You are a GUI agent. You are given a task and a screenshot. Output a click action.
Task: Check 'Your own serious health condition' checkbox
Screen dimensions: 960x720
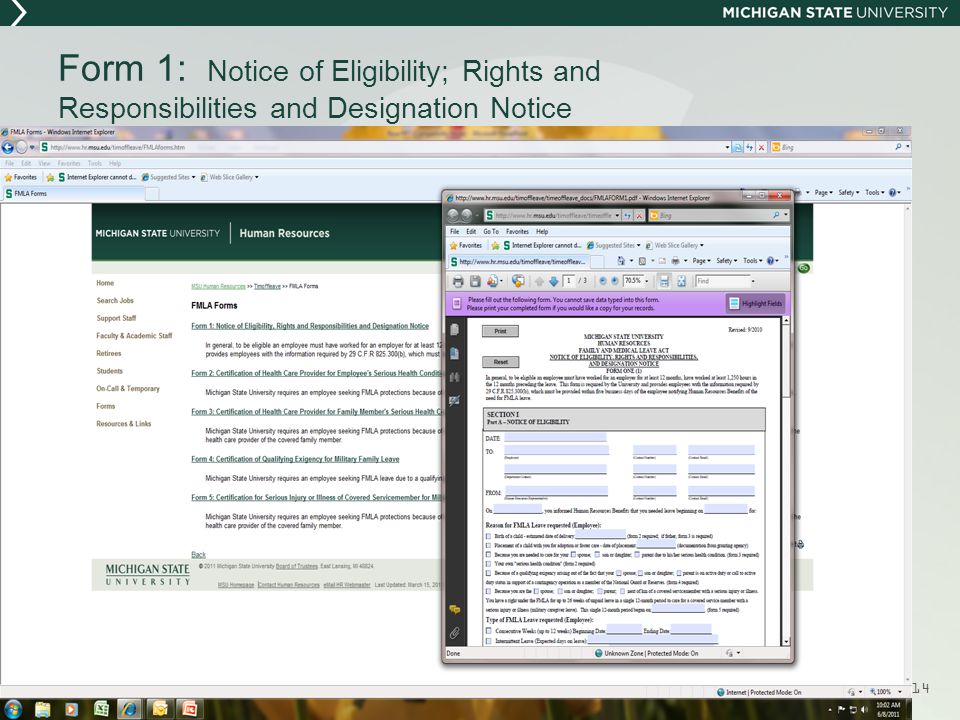click(489, 564)
